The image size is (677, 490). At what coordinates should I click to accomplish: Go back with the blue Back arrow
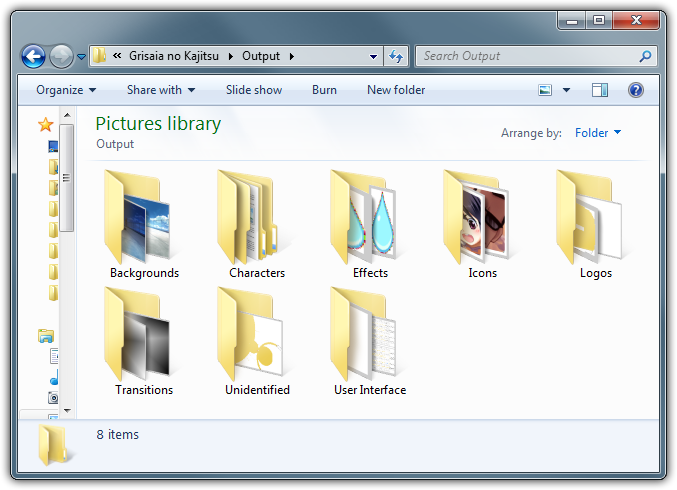pyautogui.click(x=33, y=57)
